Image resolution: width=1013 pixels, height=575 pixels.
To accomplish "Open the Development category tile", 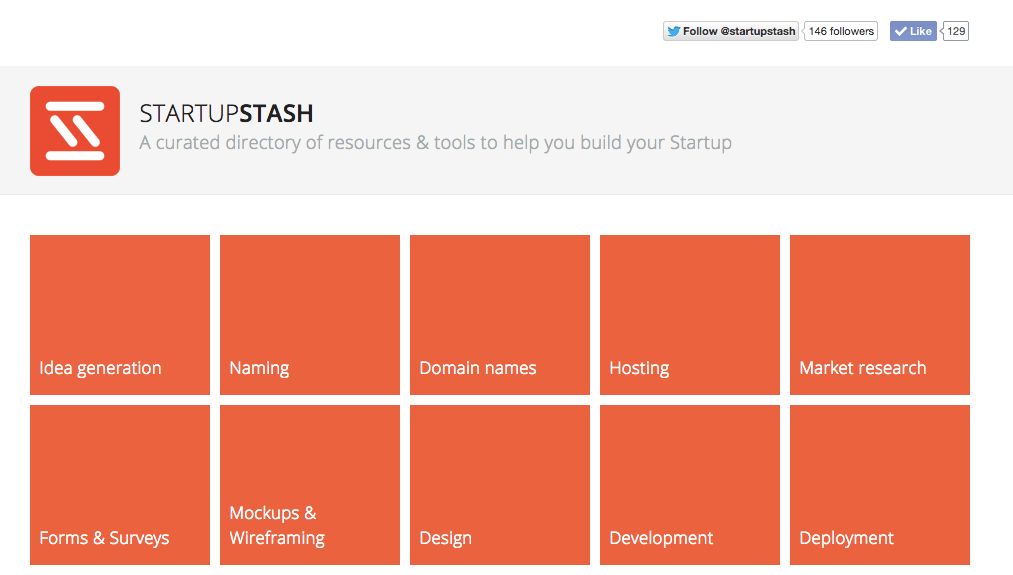I will pos(690,485).
